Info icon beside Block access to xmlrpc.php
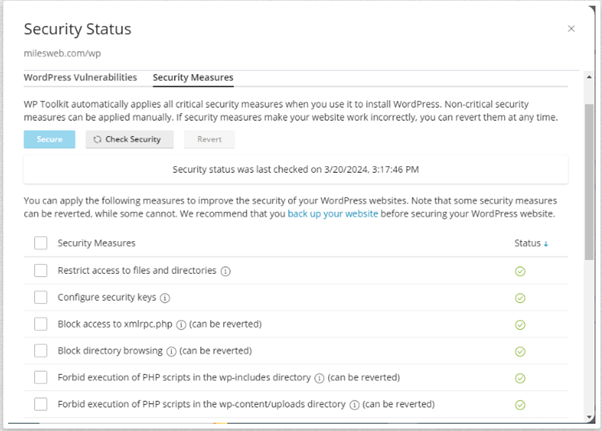Screen dimensions: 602x431 click(181, 325)
